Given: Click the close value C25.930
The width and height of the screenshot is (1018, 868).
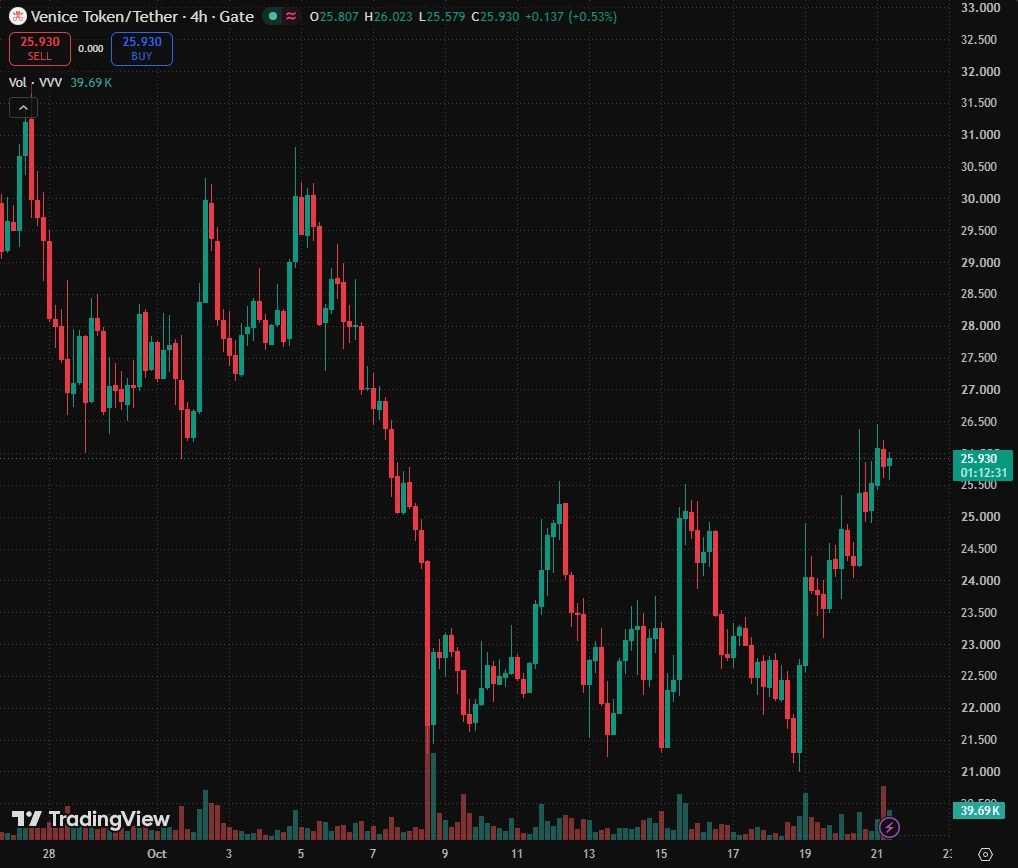Looking at the screenshot, I should pyautogui.click(x=495, y=16).
